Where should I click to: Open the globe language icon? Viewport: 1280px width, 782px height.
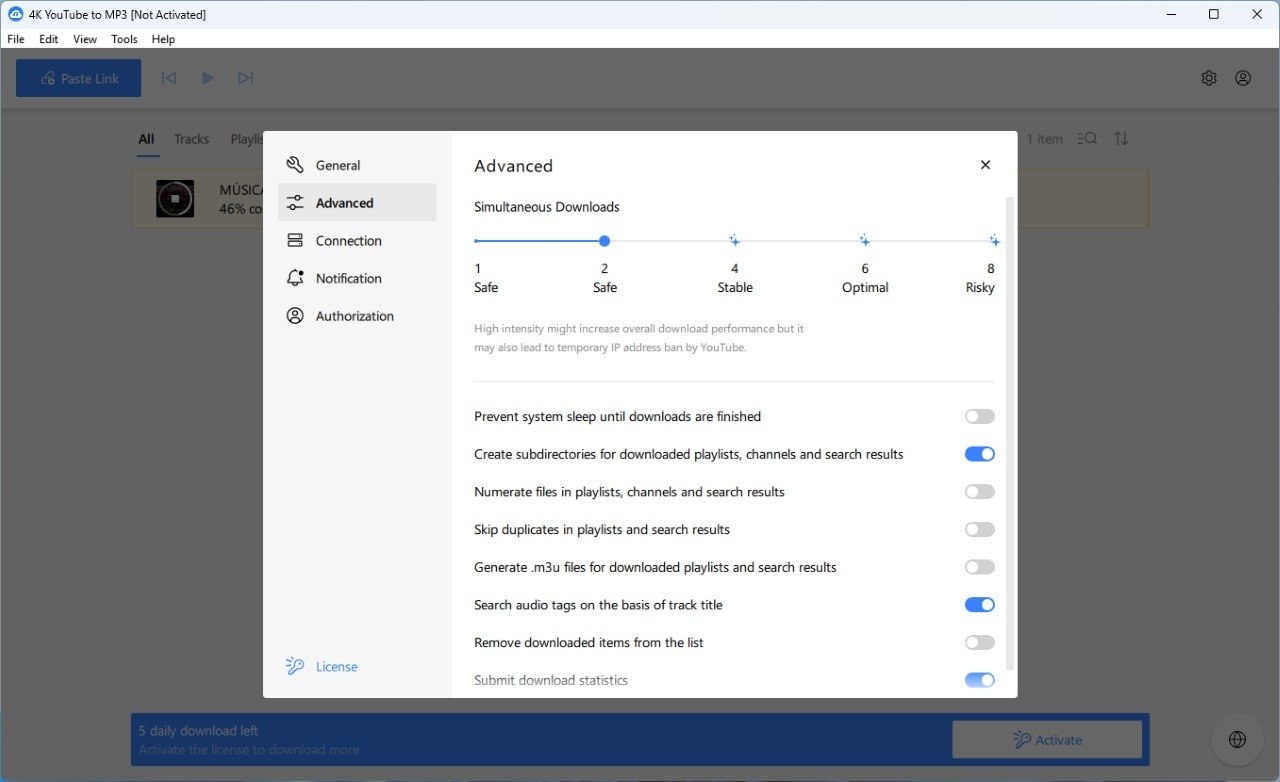click(1237, 740)
